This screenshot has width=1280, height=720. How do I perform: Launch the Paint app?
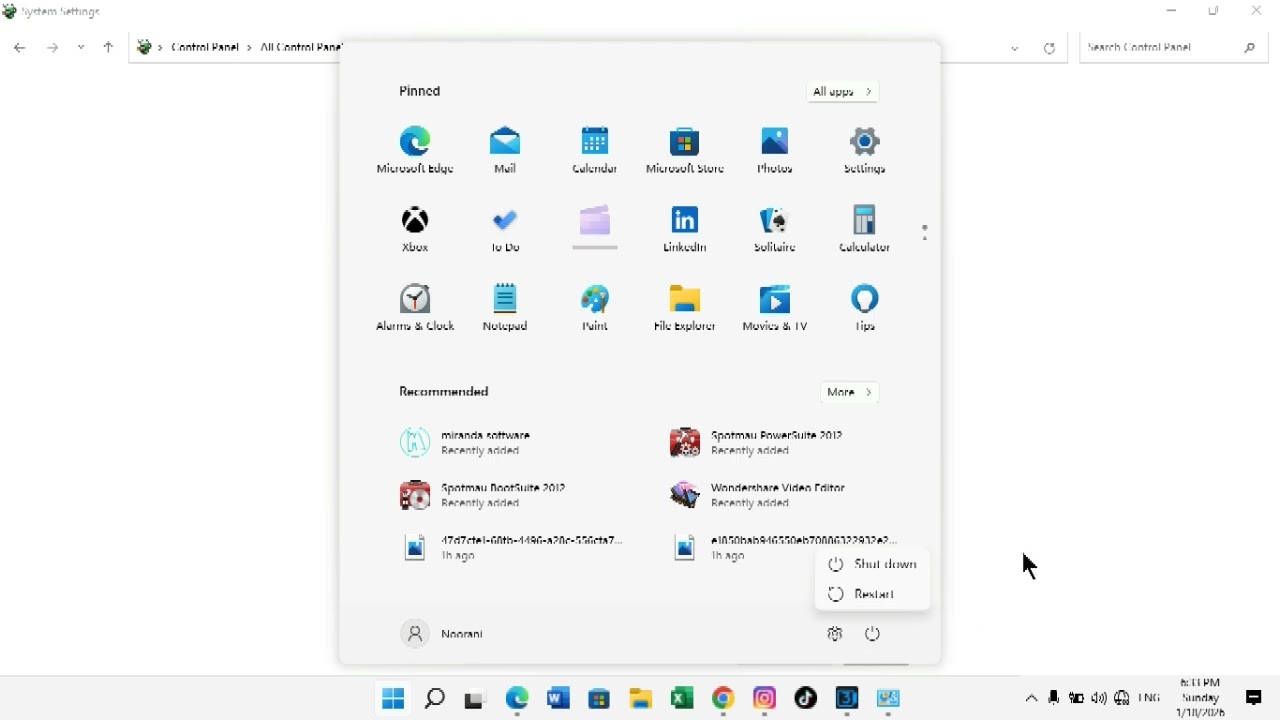point(595,308)
